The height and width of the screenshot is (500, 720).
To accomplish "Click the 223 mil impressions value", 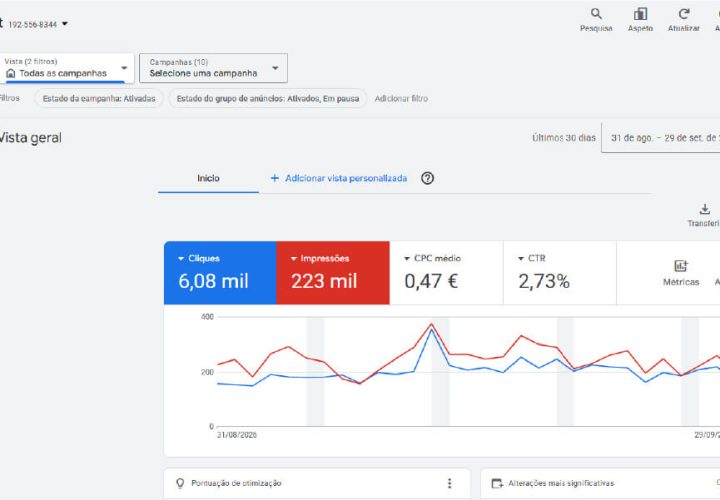I will pos(324,281).
